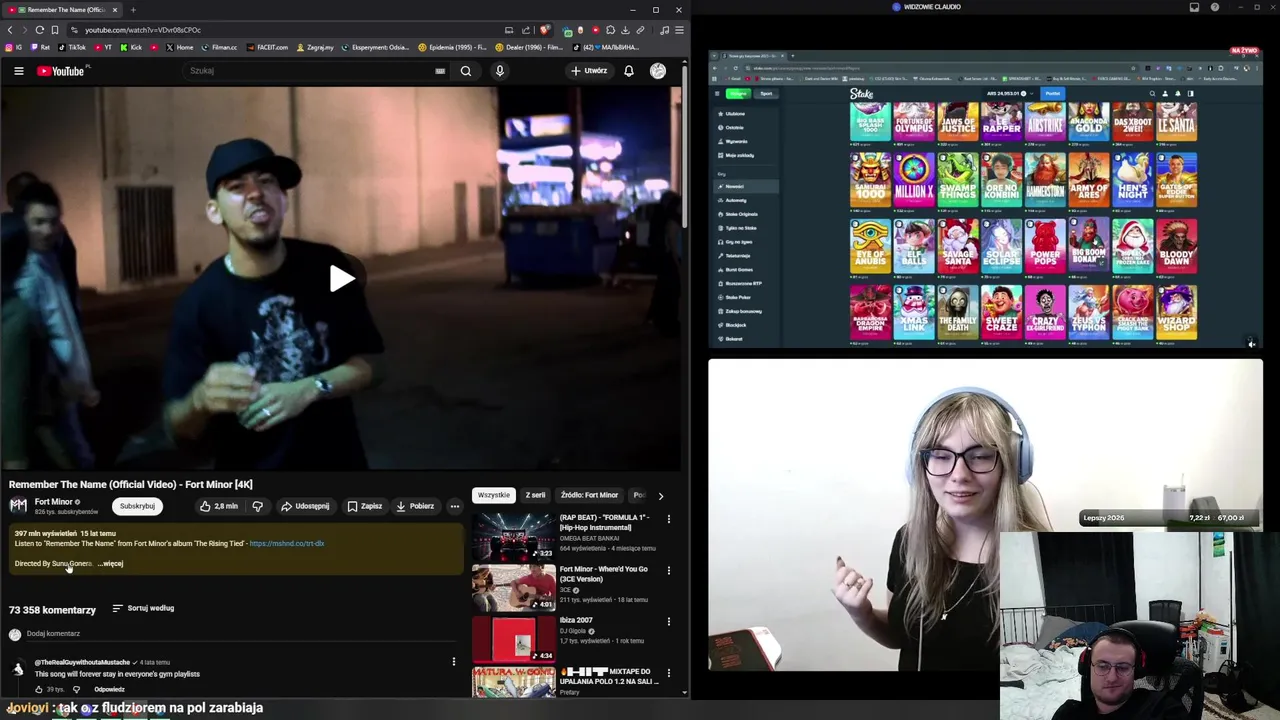Image resolution: width=1280 pixels, height=720 pixels.
Task: Open the YouTube hamburger guide menu
Action: point(18,71)
